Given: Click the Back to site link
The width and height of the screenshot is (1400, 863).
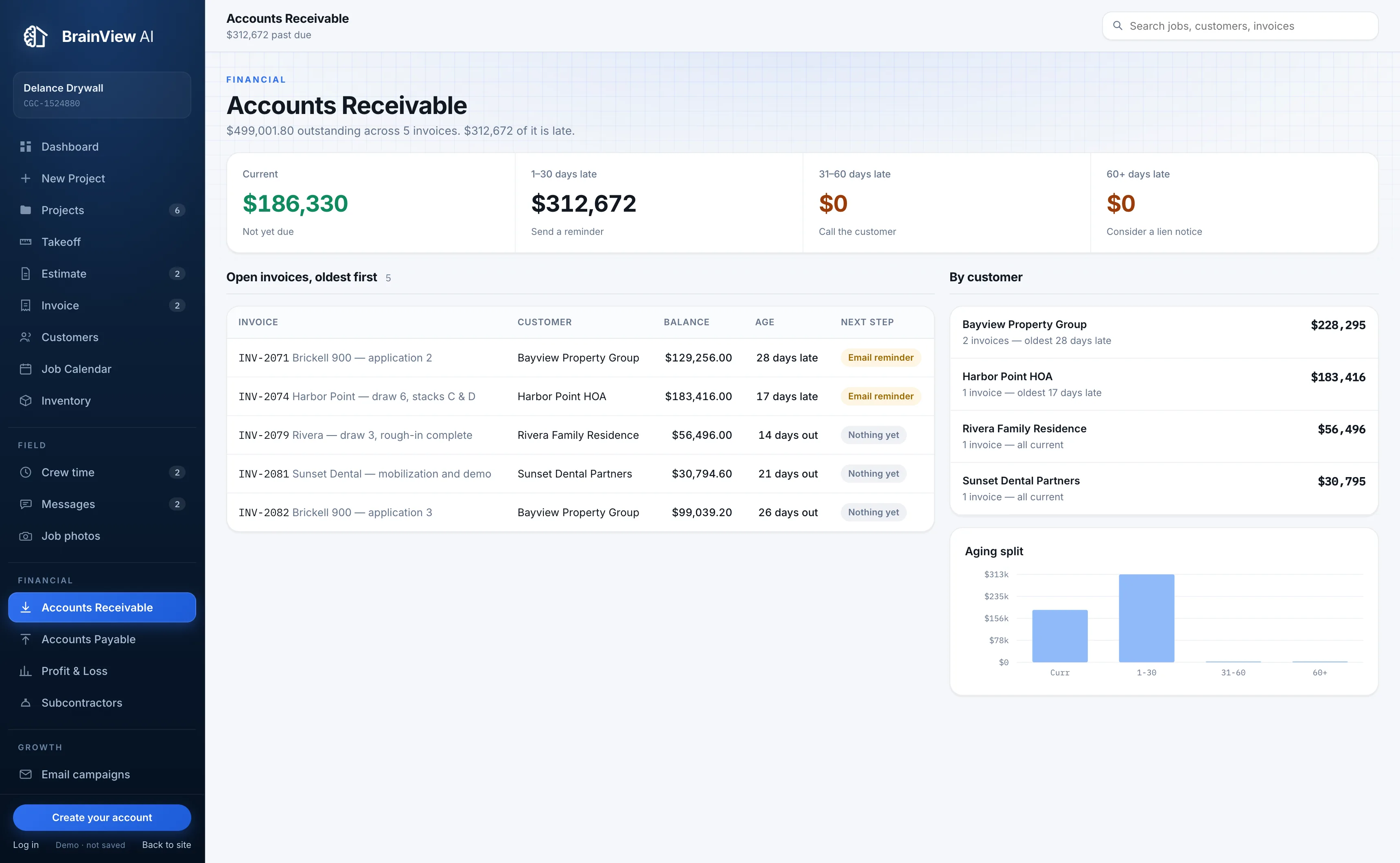Looking at the screenshot, I should coord(166,845).
